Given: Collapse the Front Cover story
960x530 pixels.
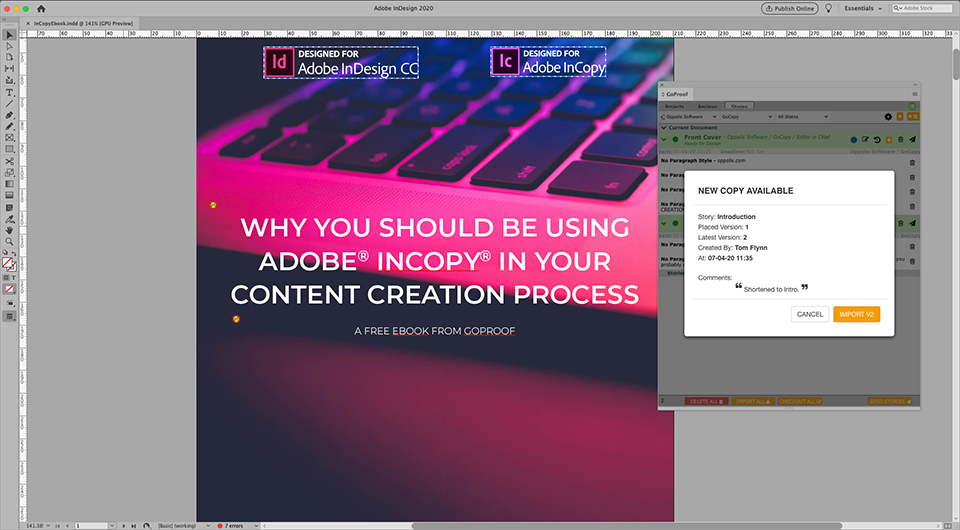Looking at the screenshot, I should (x=664, y=140).
